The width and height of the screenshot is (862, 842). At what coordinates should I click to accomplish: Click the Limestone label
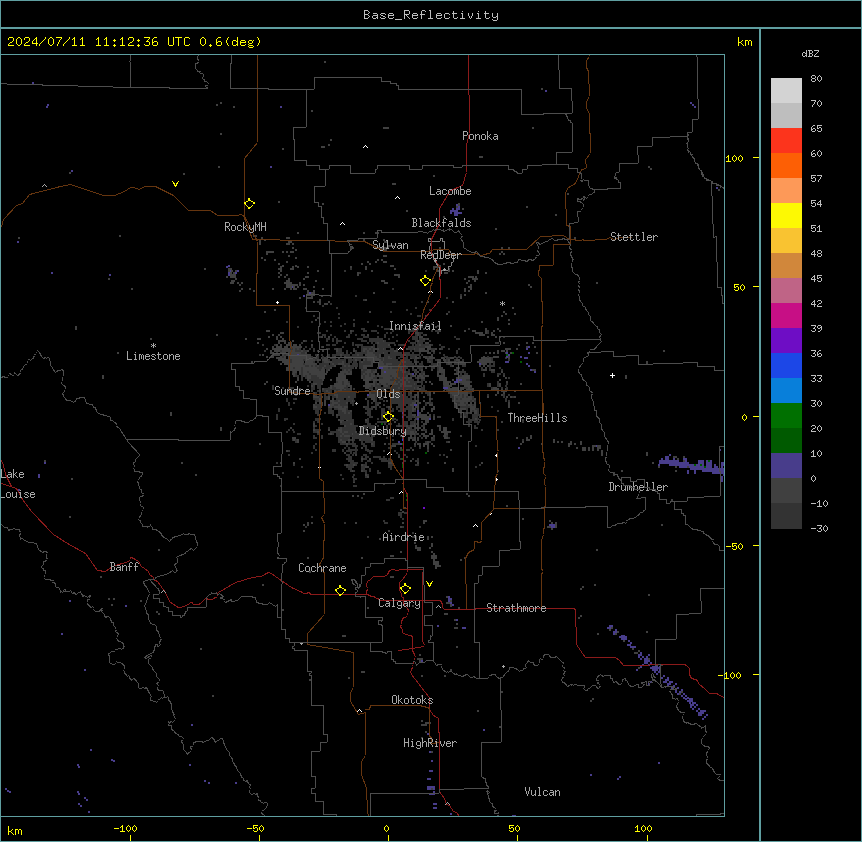[153, 356]
